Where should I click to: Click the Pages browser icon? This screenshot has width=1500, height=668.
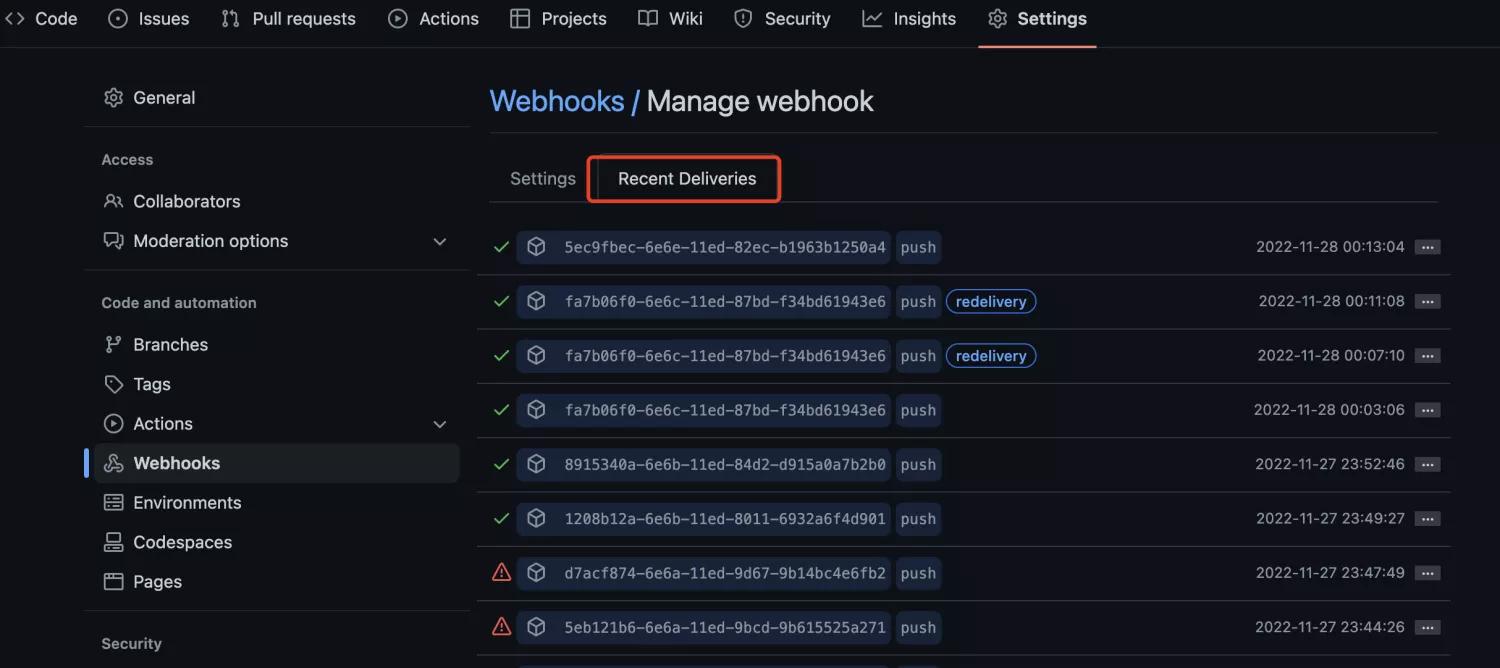114,582
